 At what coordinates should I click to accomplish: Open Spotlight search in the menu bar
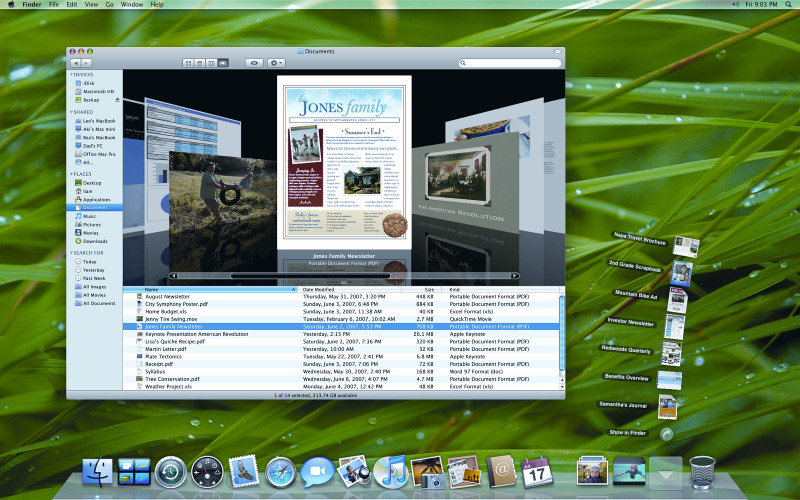(788, 4)
